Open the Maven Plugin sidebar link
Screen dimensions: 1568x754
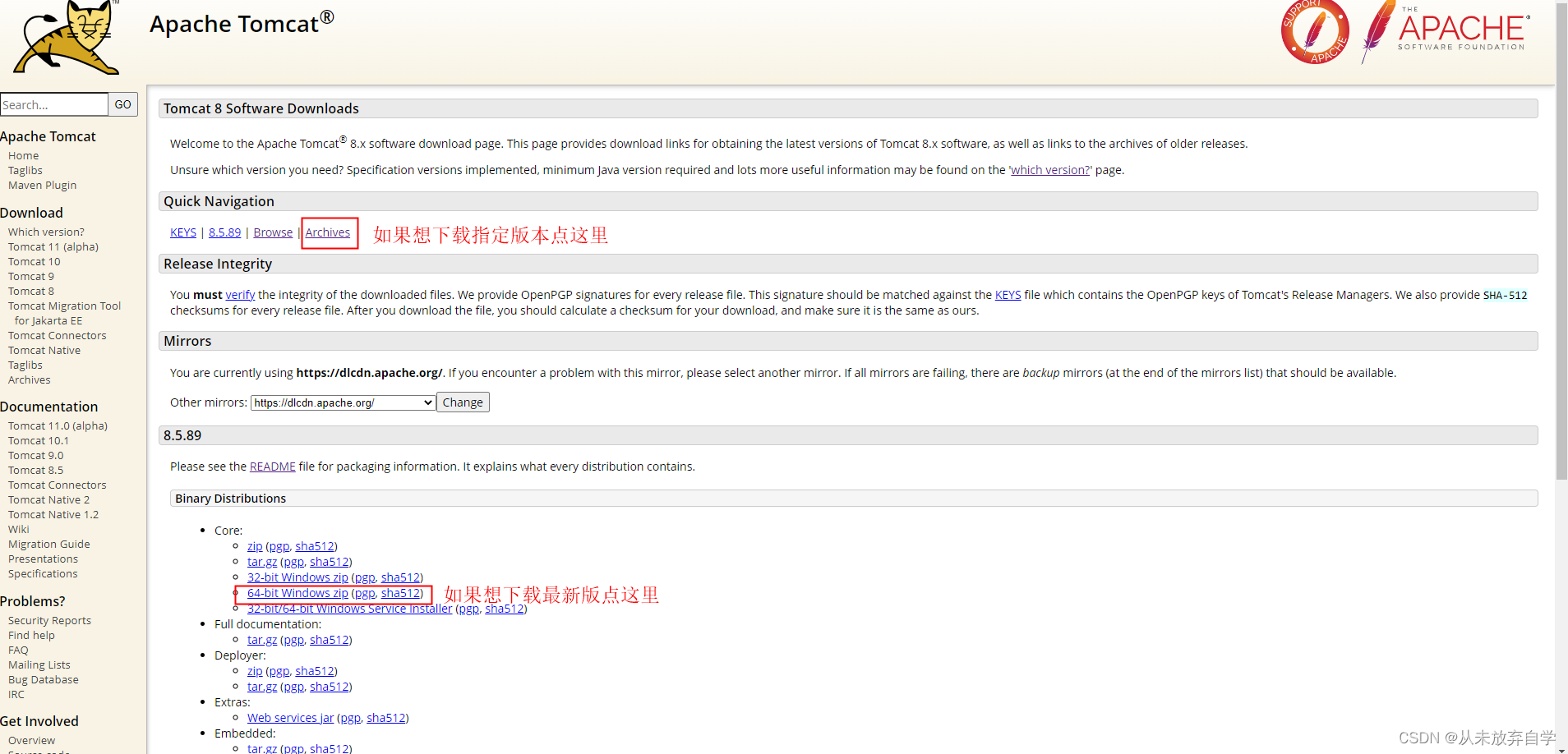click(x=42, y=186)
